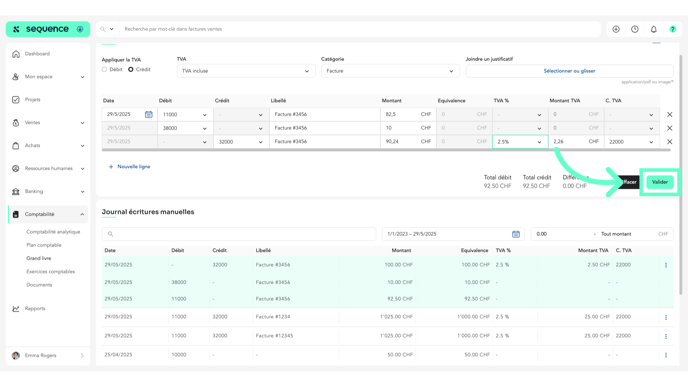This screenshot has width=688, height=387.
Task: Click the 0.00 minimum amount field
Action: 562,234
